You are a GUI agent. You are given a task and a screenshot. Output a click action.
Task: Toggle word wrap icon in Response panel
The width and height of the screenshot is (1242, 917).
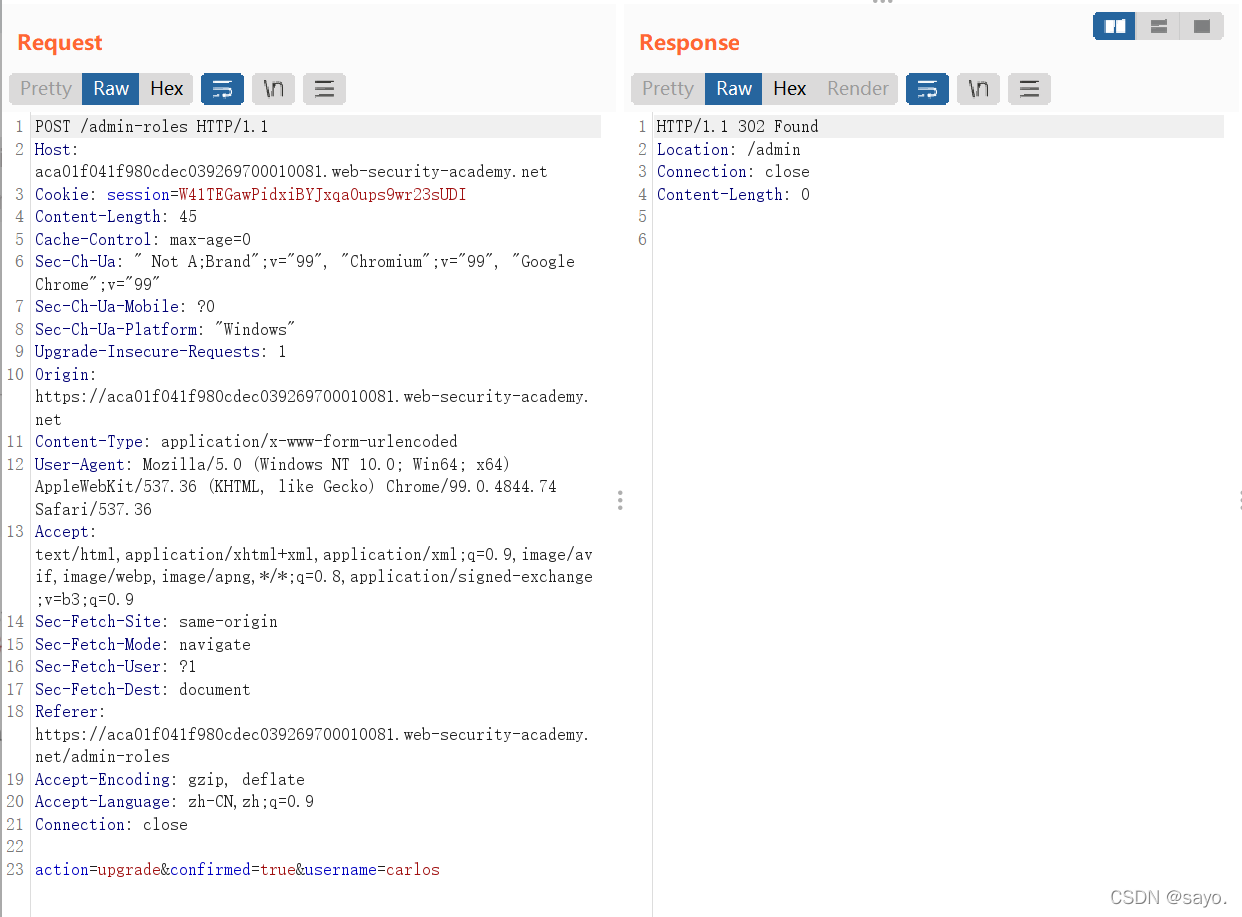point(928,89)
